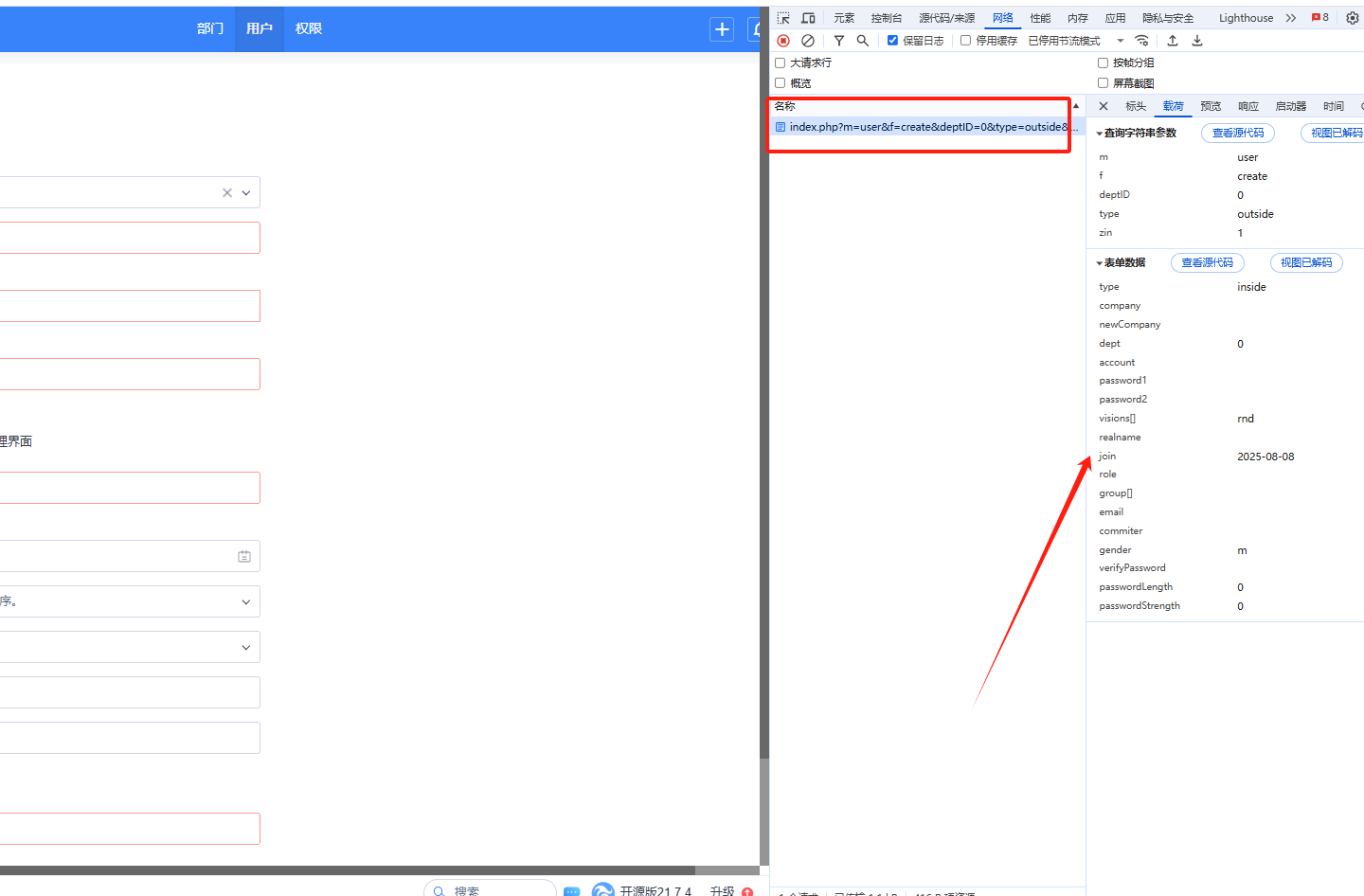Export HAR file with download icon
1364x896 pixels.
point(1197,41)
